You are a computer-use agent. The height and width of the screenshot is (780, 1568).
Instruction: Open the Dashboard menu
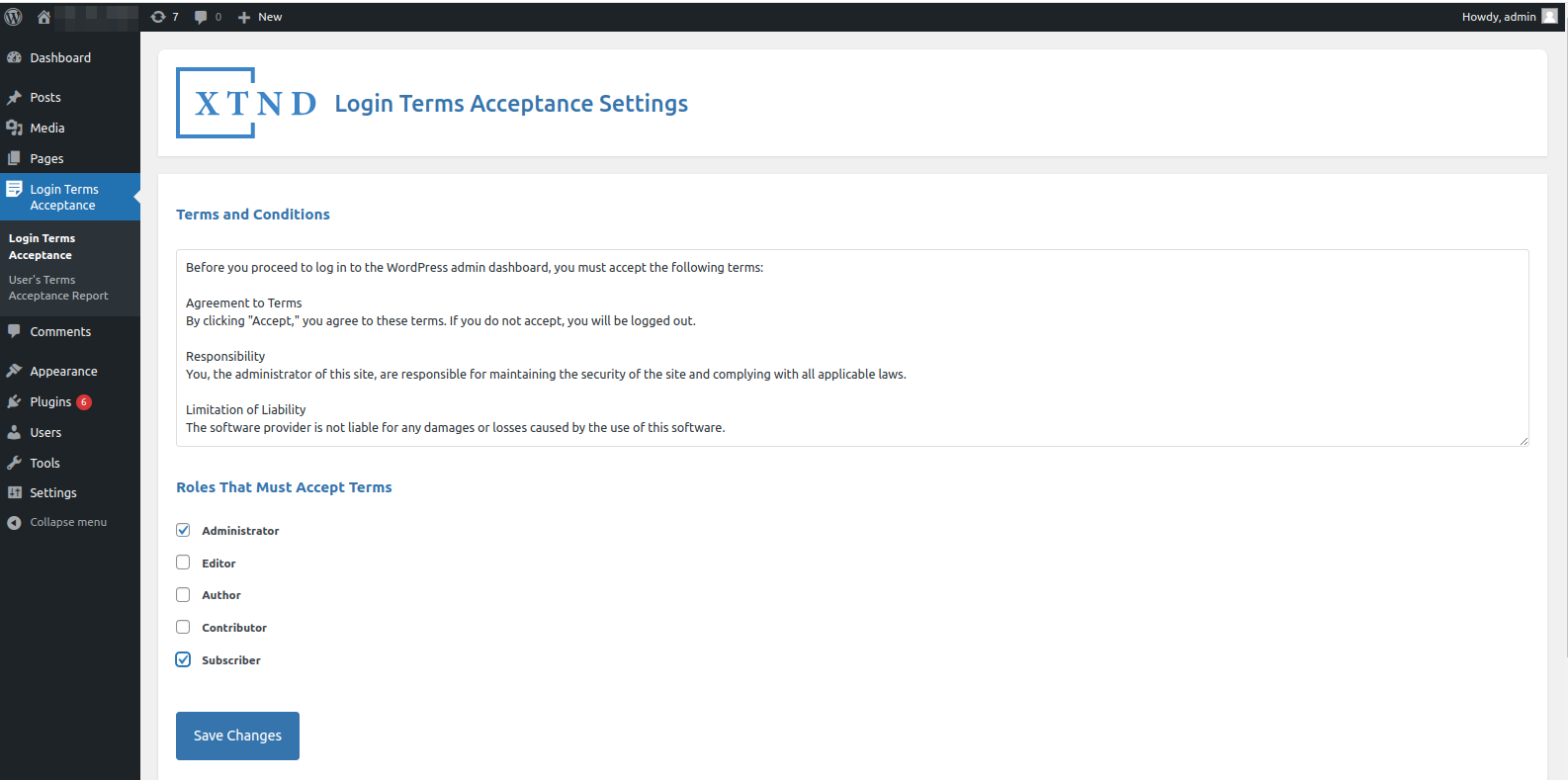click(70, 57)
